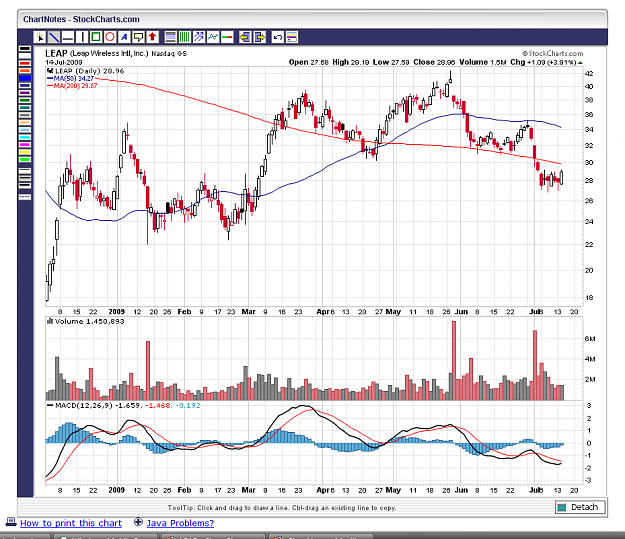625x539 pixels.
Task: Choose the gray color swatch
Action: click(25, 115)
